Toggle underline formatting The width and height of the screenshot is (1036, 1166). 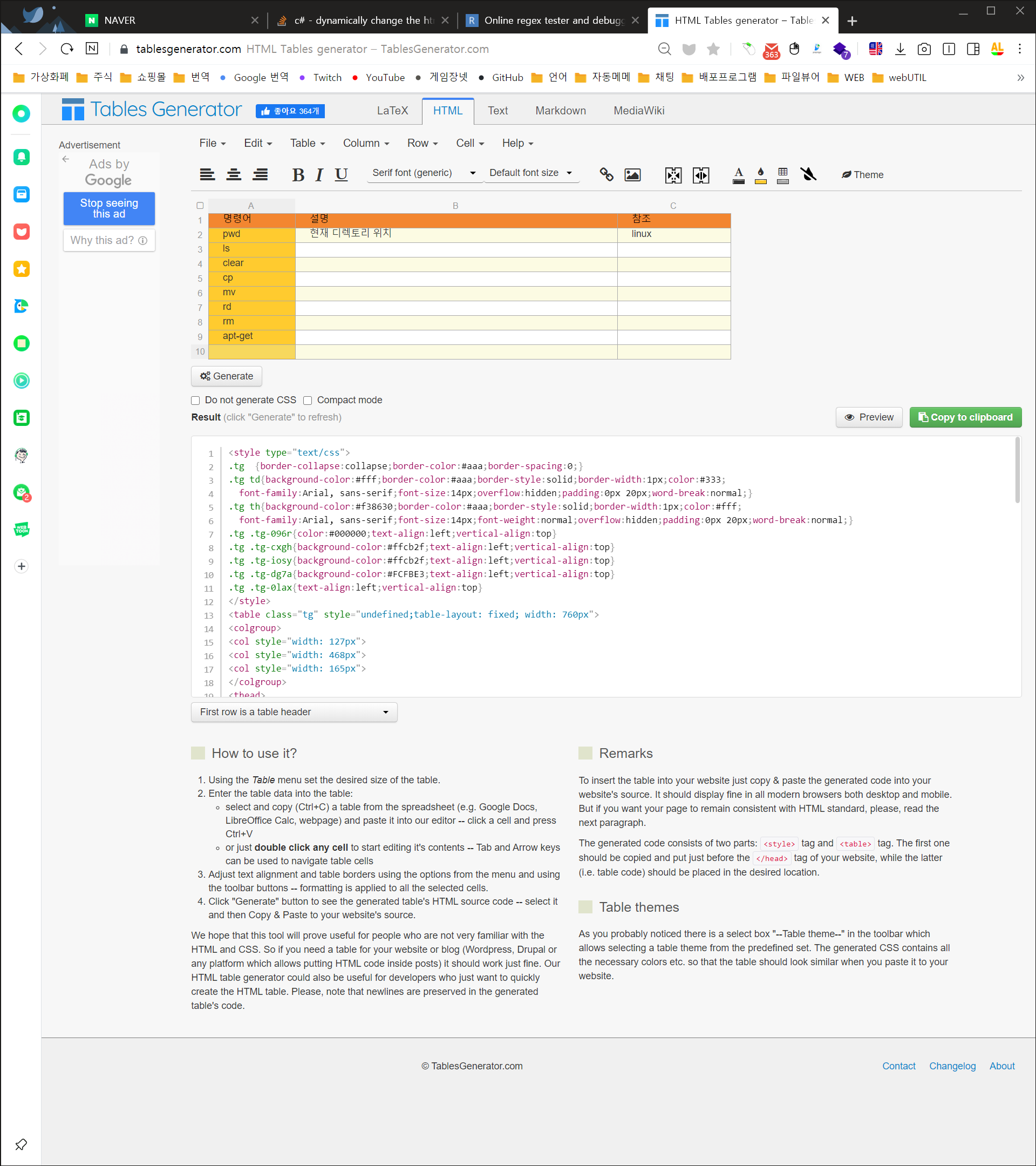pos(341,174)
